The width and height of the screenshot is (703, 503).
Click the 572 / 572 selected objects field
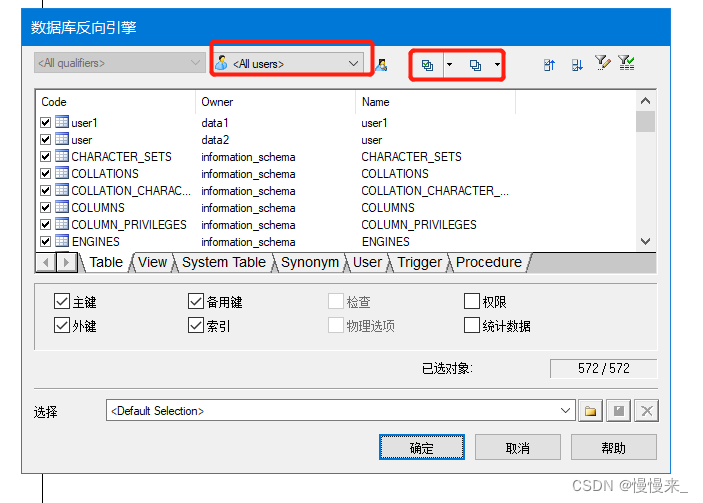[x=603, y=369]
